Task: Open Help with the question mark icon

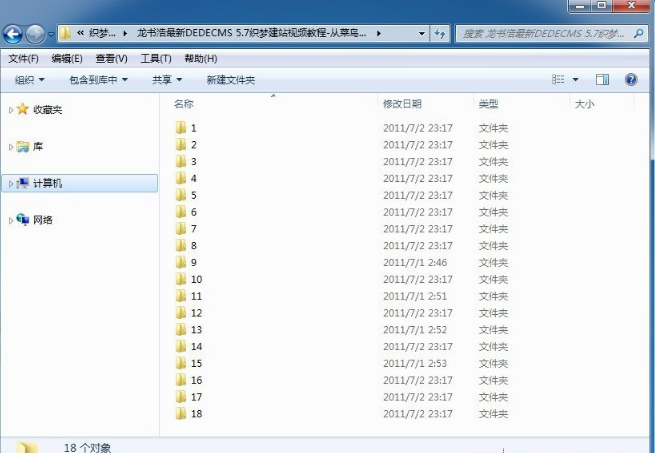Action: pos(631,79)
